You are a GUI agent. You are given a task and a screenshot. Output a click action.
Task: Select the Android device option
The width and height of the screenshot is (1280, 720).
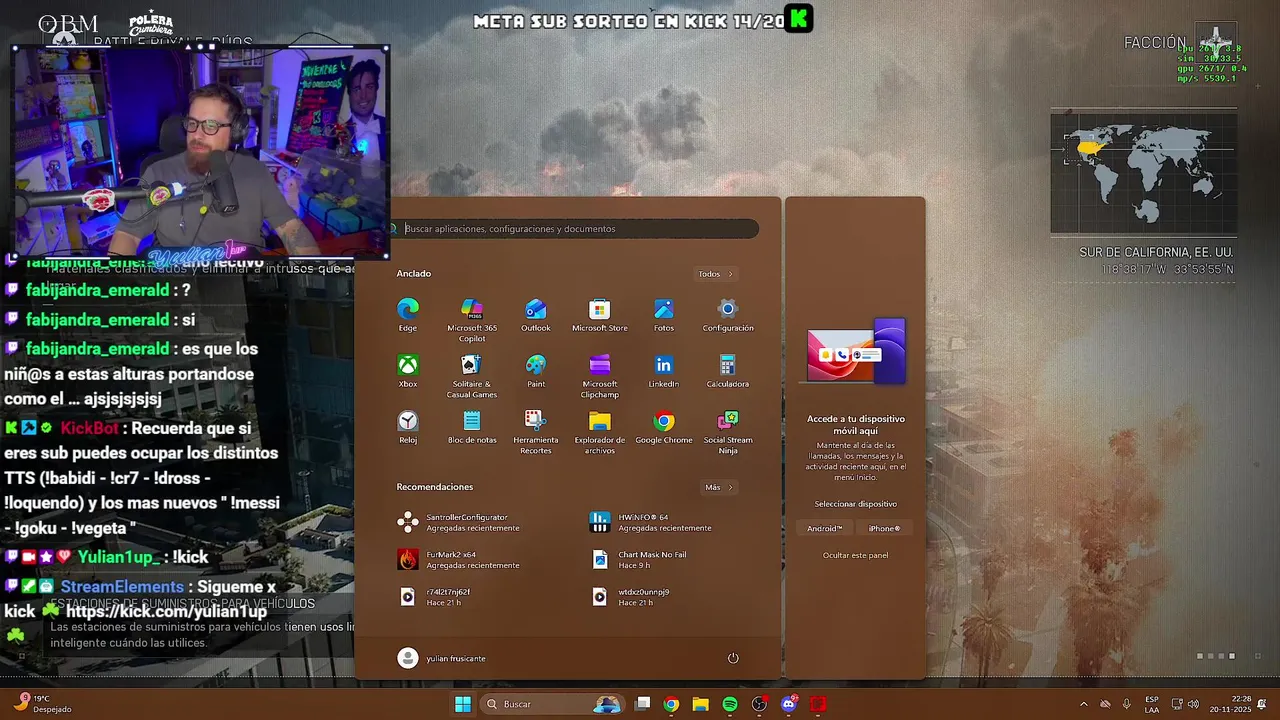[x=825, y=529]
